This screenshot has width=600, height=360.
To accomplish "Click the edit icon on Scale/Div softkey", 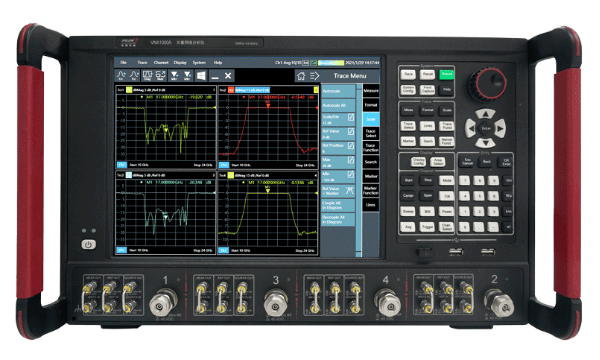I will 351,117.
